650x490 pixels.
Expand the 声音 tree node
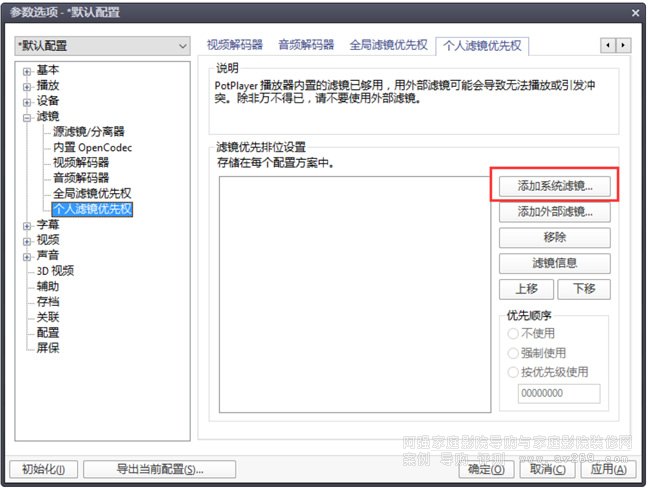coord(27,257)
